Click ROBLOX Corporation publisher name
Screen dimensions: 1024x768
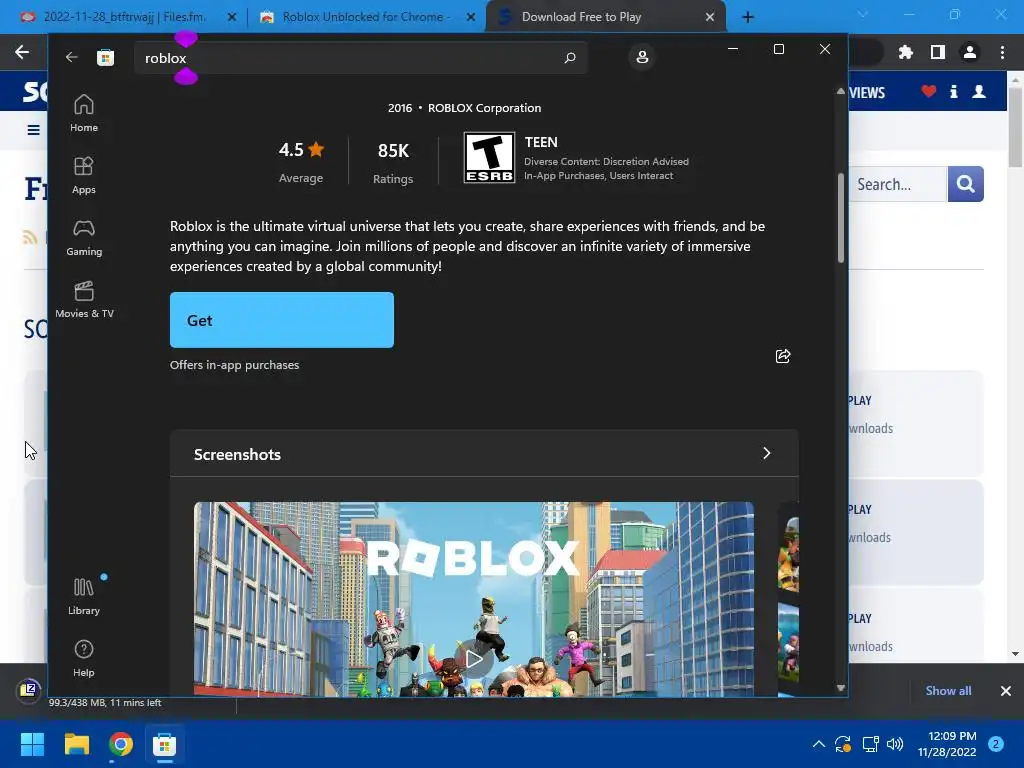click(485, 108)
